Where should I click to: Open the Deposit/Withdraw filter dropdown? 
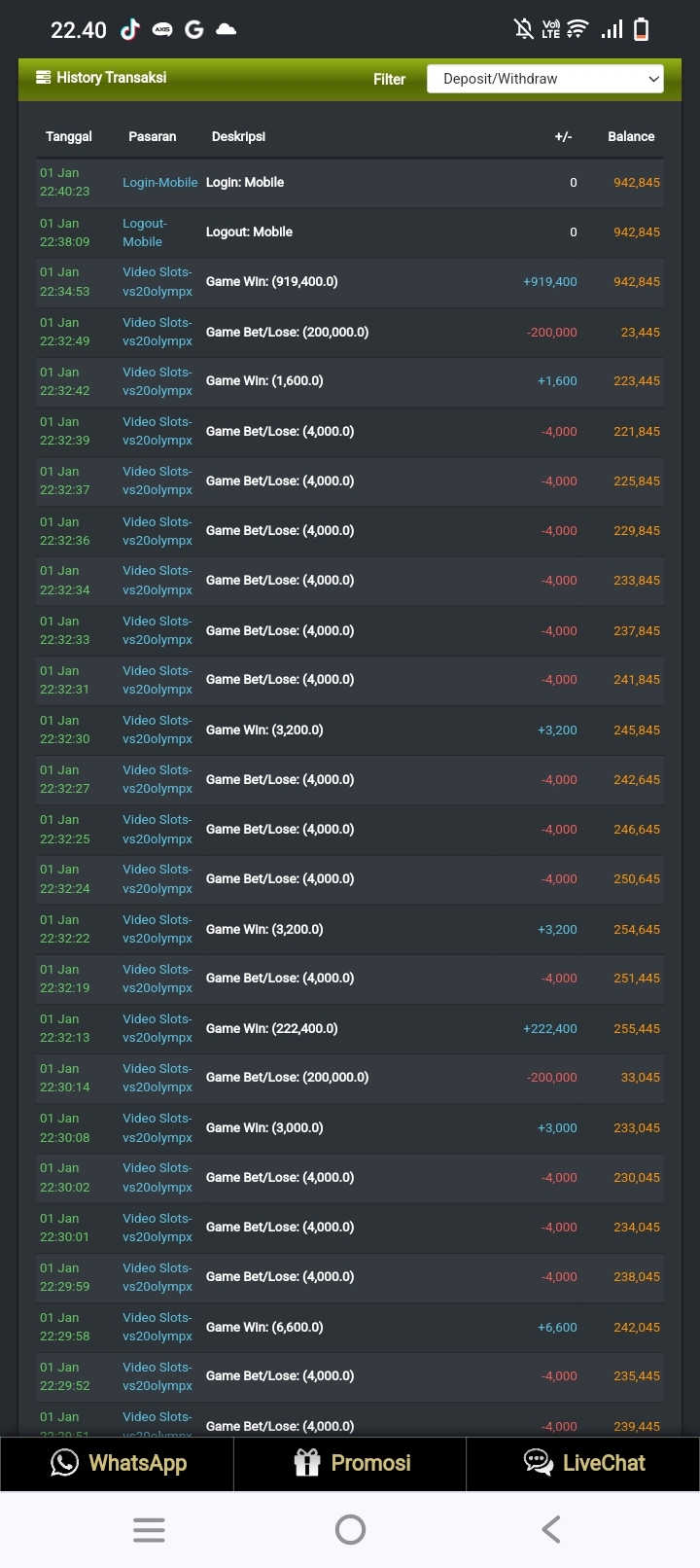pyautogui.click(x=544, y=79)
